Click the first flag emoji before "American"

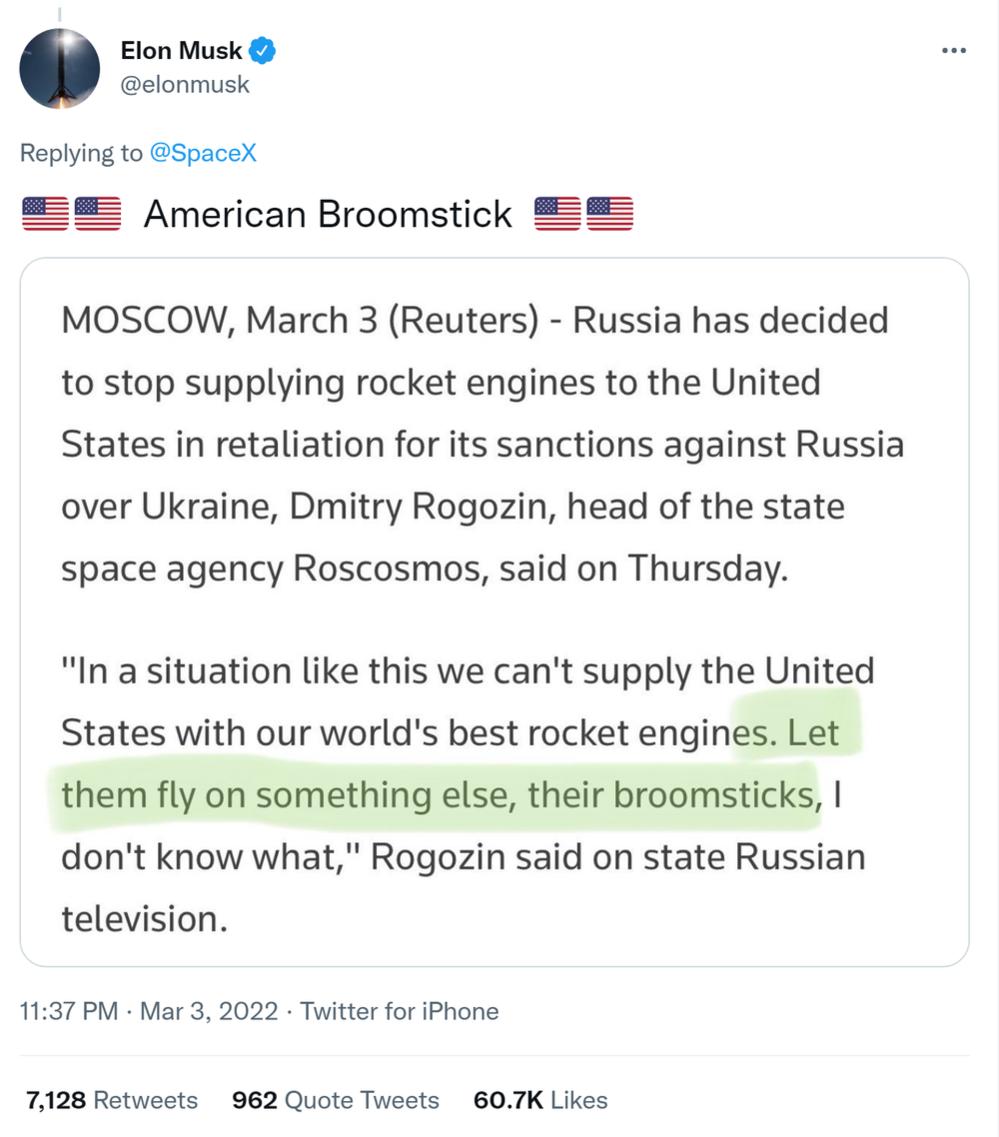point(46,214)
